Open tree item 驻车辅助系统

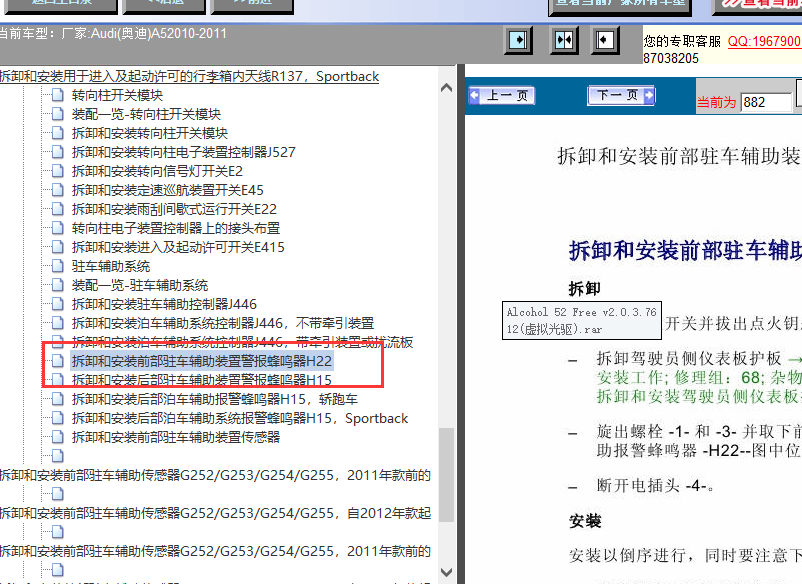(111, 266)
